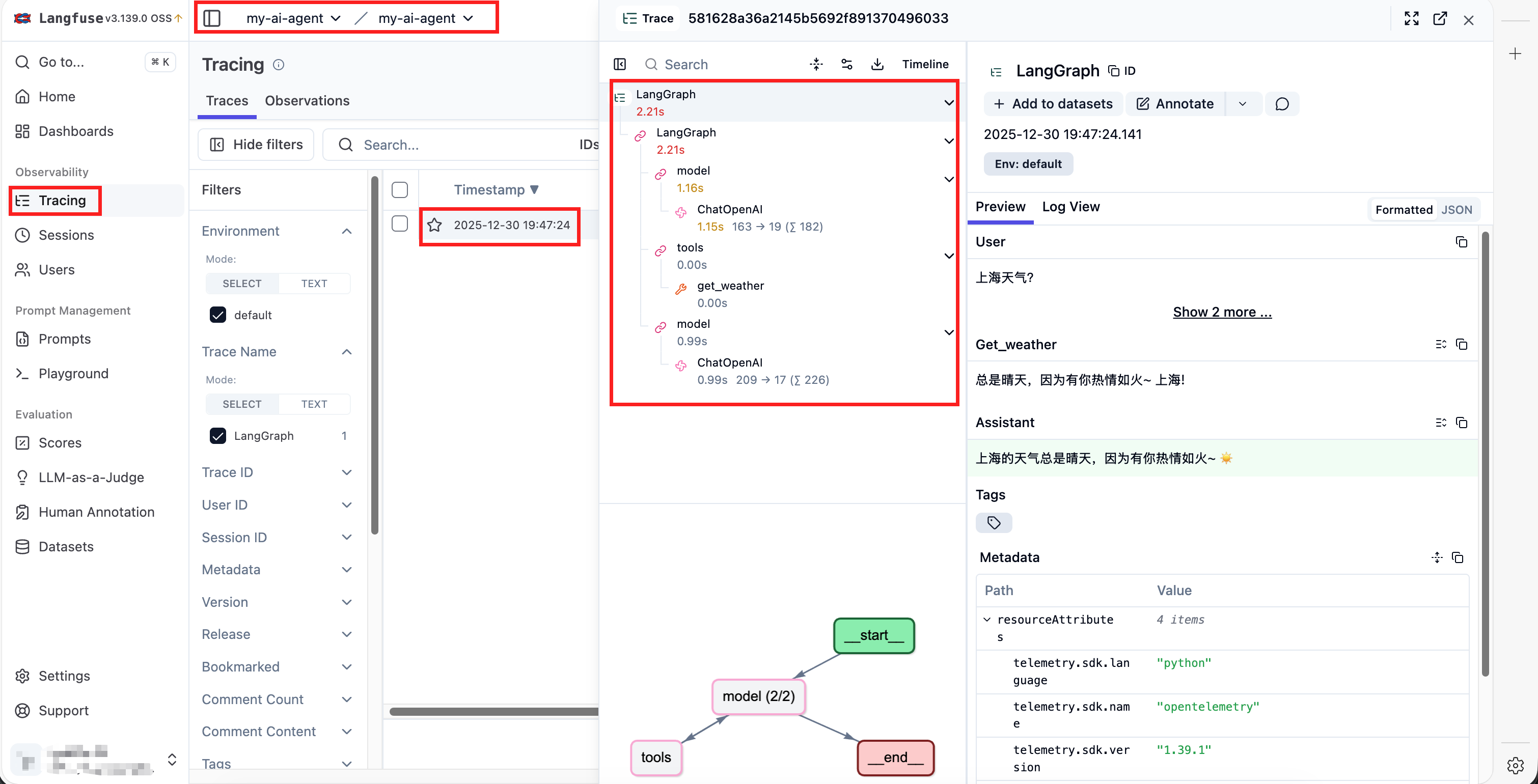Copy the User message content

tap(1461, 242)
